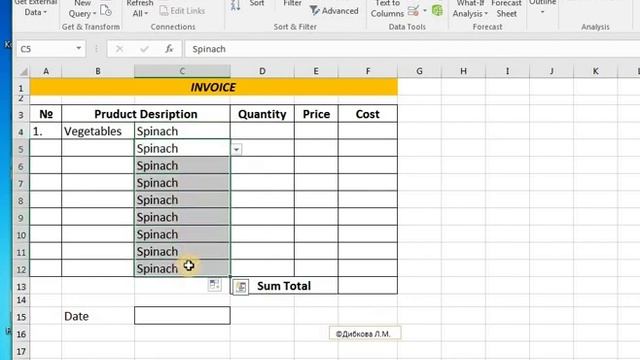Viewport: 640px width, 360px height.
Task: Open the Data Validation dropdown arrow
Action: click(425, 11)
